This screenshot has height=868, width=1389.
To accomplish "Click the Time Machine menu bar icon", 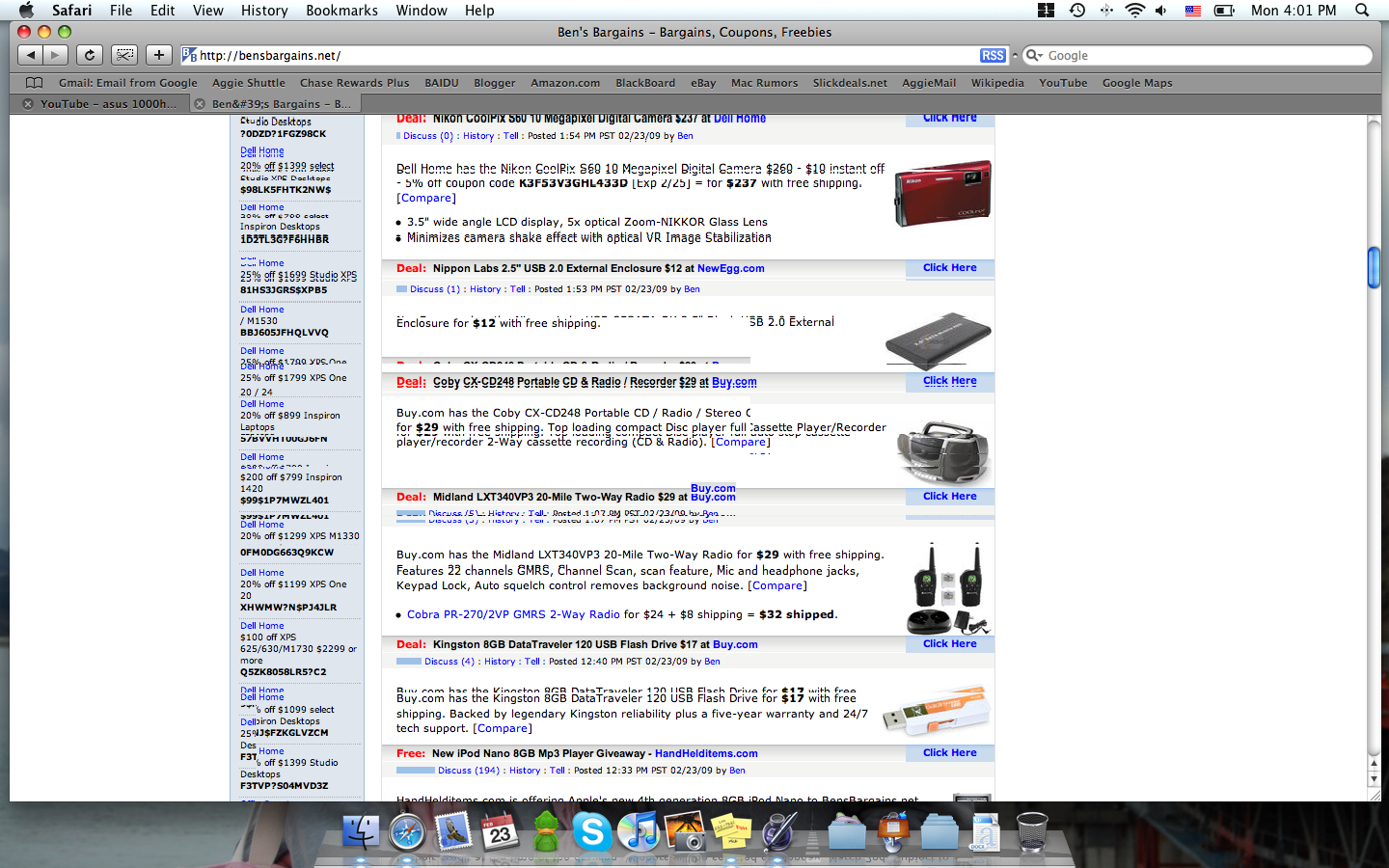I will click(1077, 10).
